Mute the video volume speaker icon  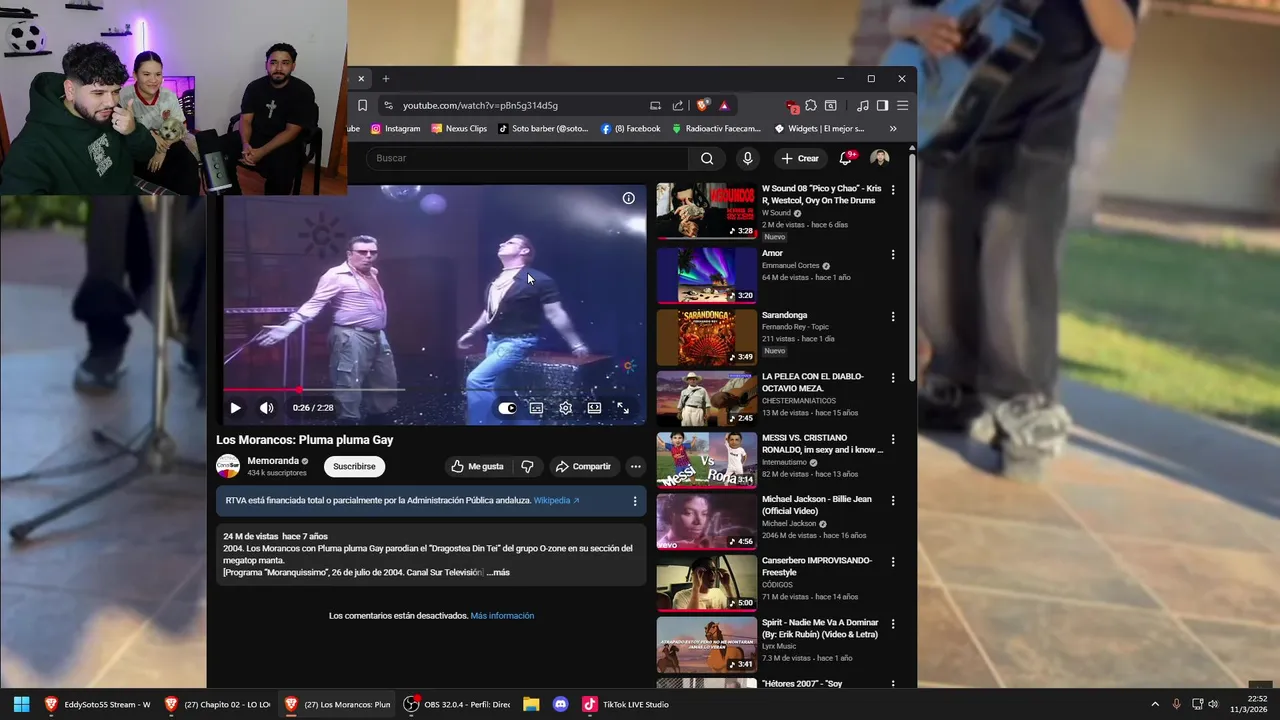266,408
